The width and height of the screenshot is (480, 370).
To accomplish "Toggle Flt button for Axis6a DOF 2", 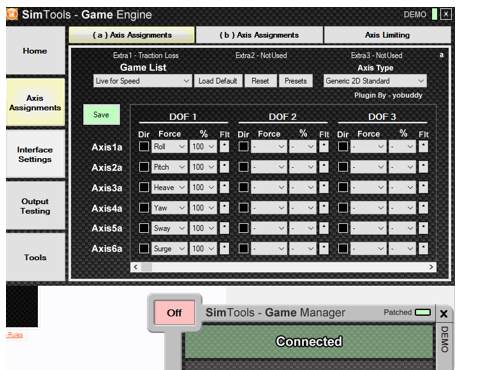I will coord(324,248).
